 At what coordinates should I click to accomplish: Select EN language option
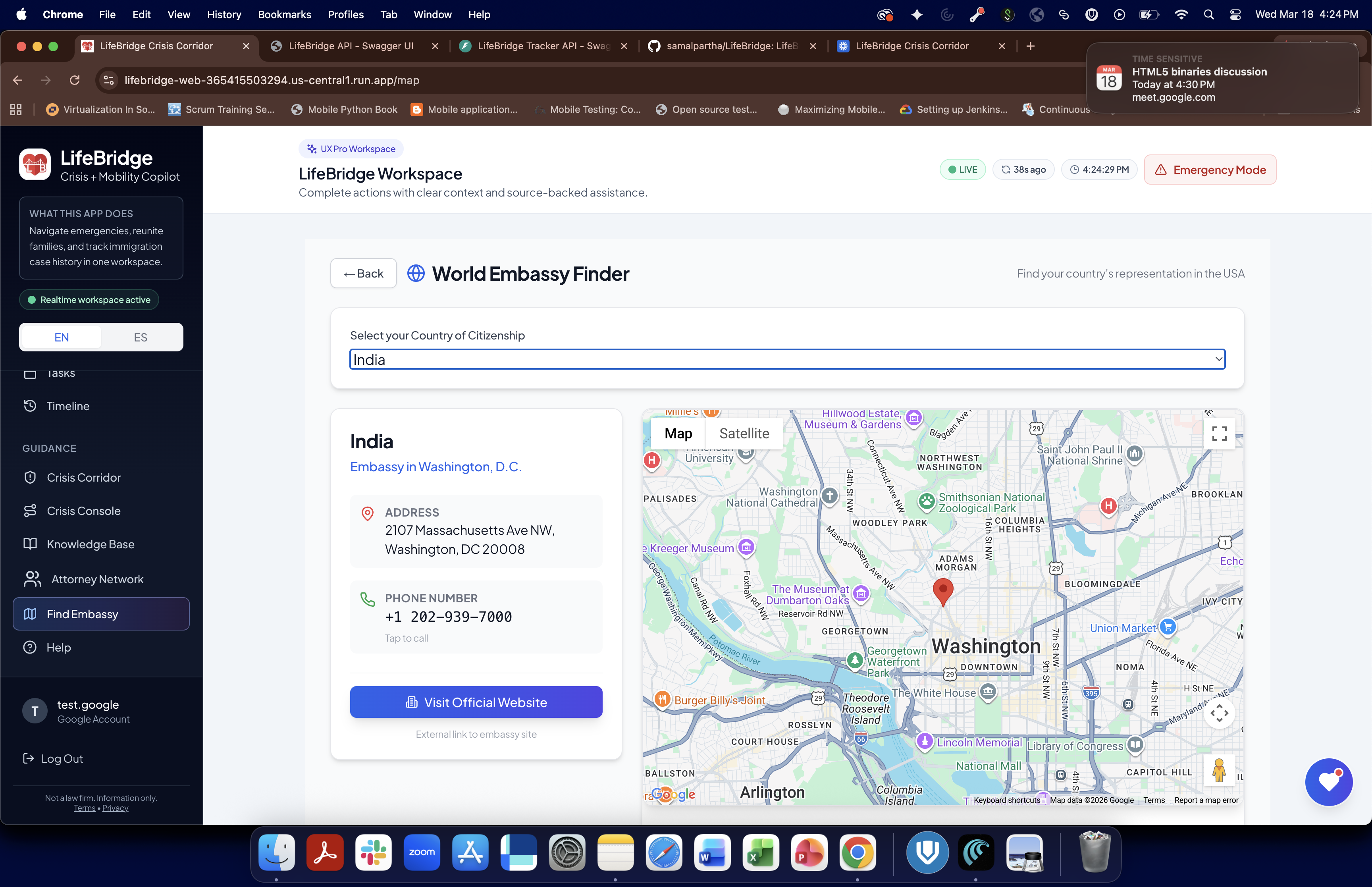[62, 337]
